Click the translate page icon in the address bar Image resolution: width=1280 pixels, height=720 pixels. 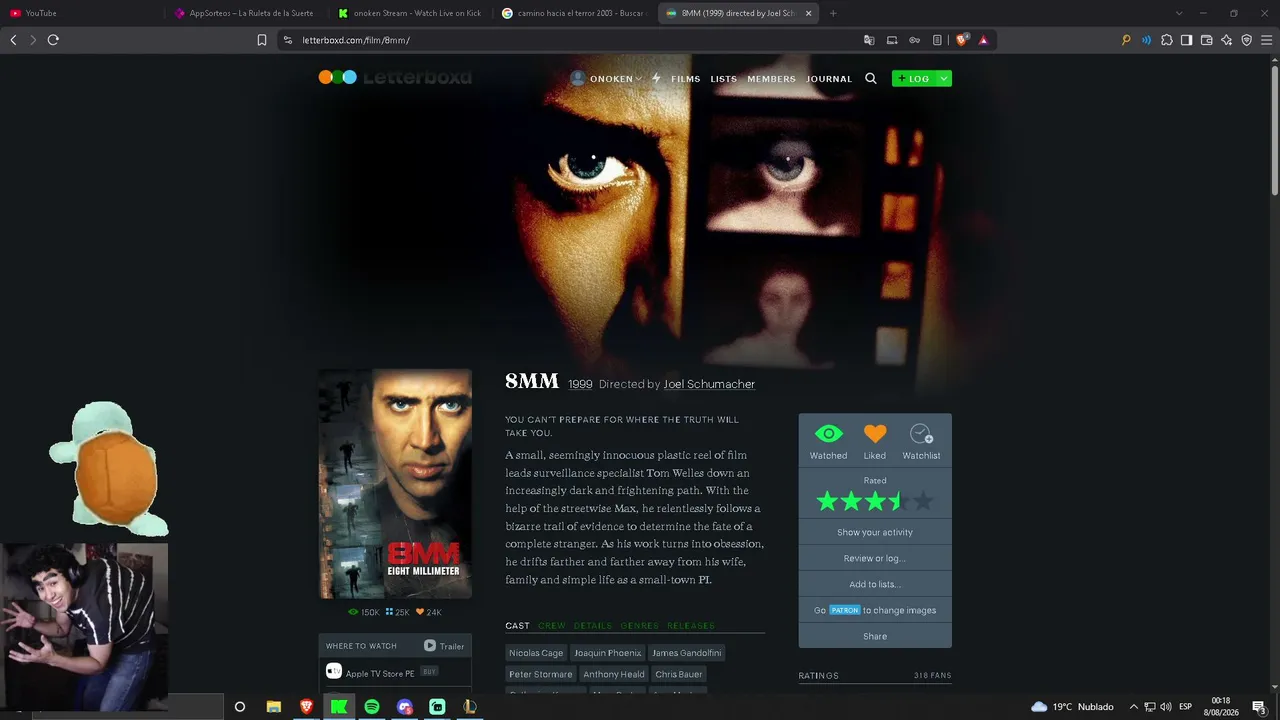pyautogui.click(x=869, y=40)
